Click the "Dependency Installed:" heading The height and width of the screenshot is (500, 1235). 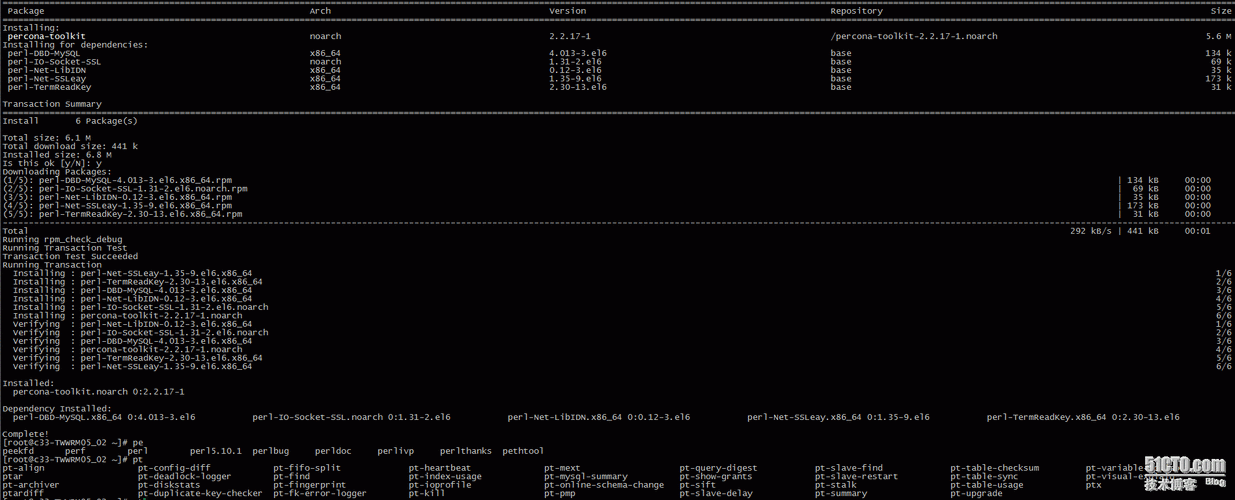57,409
